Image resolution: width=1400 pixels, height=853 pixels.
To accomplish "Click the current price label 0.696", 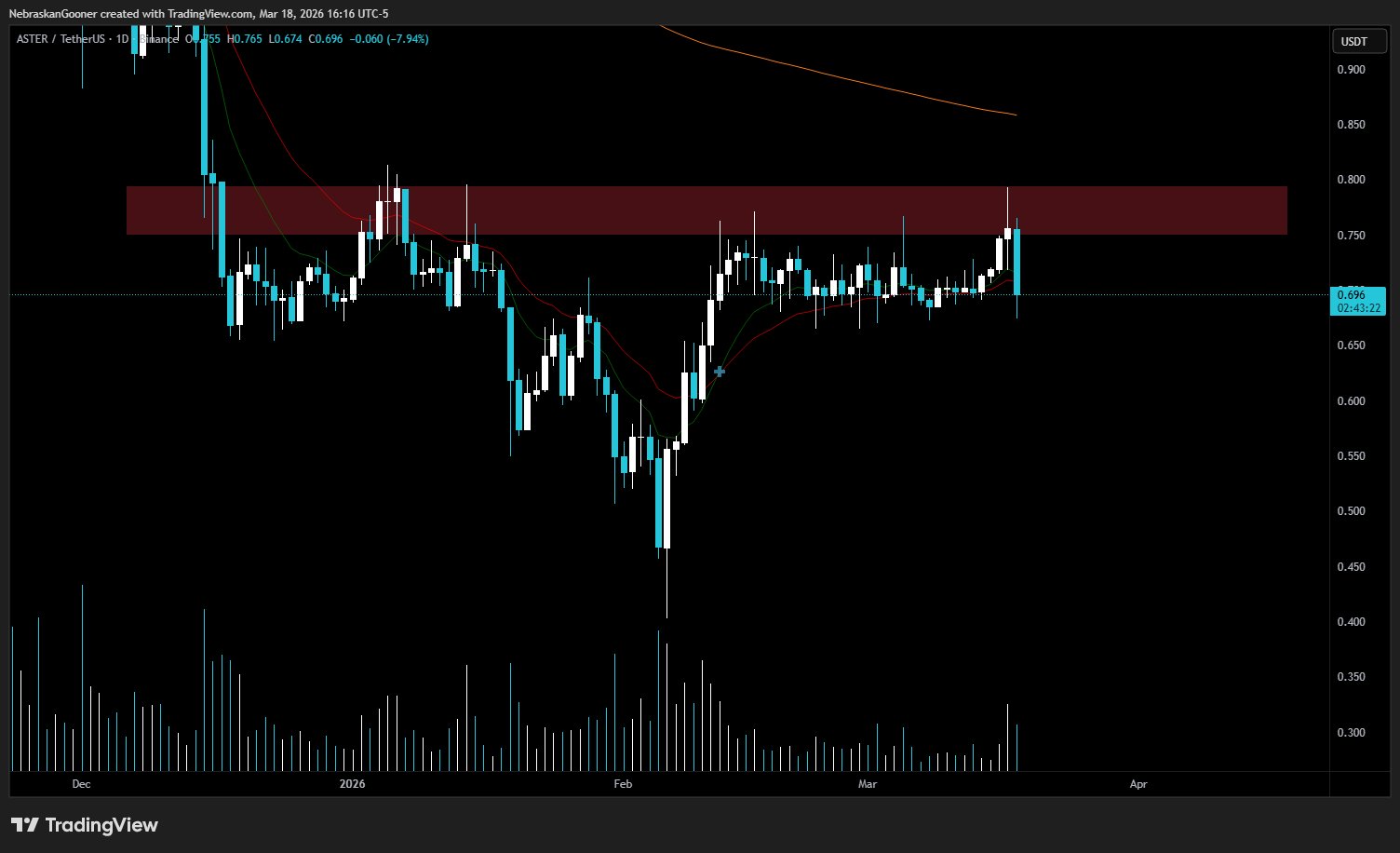I will coord(1351,294).
